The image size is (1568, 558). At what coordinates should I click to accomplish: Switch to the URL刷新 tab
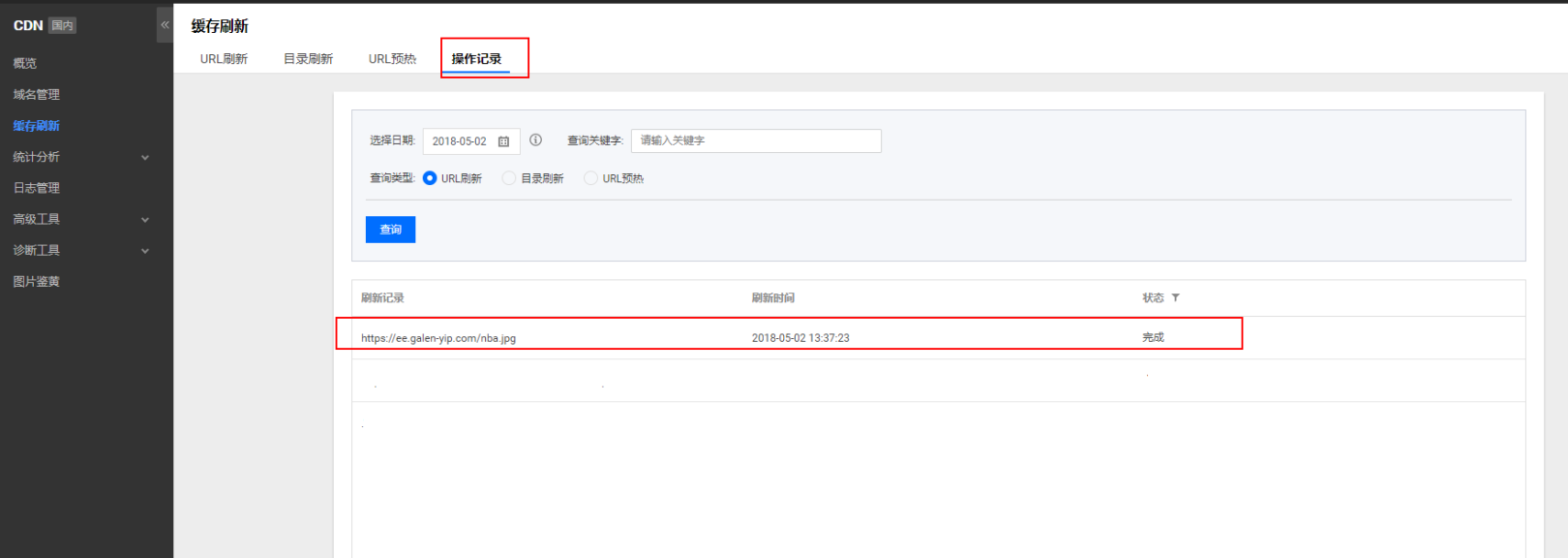(x=224, y=59)
